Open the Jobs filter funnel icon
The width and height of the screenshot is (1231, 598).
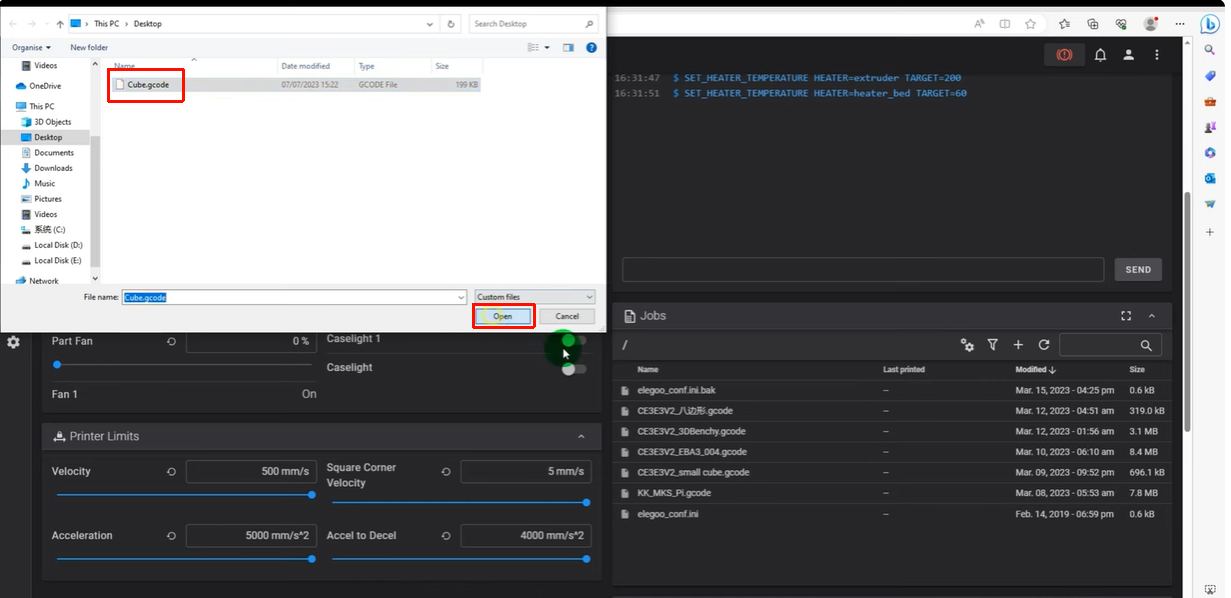[x=993, y=345]
